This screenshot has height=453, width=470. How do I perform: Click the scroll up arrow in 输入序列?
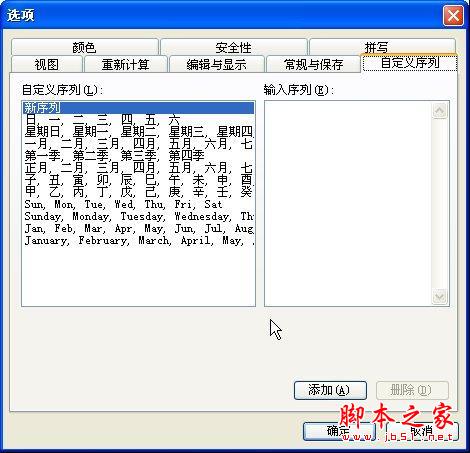pos(440,111)
